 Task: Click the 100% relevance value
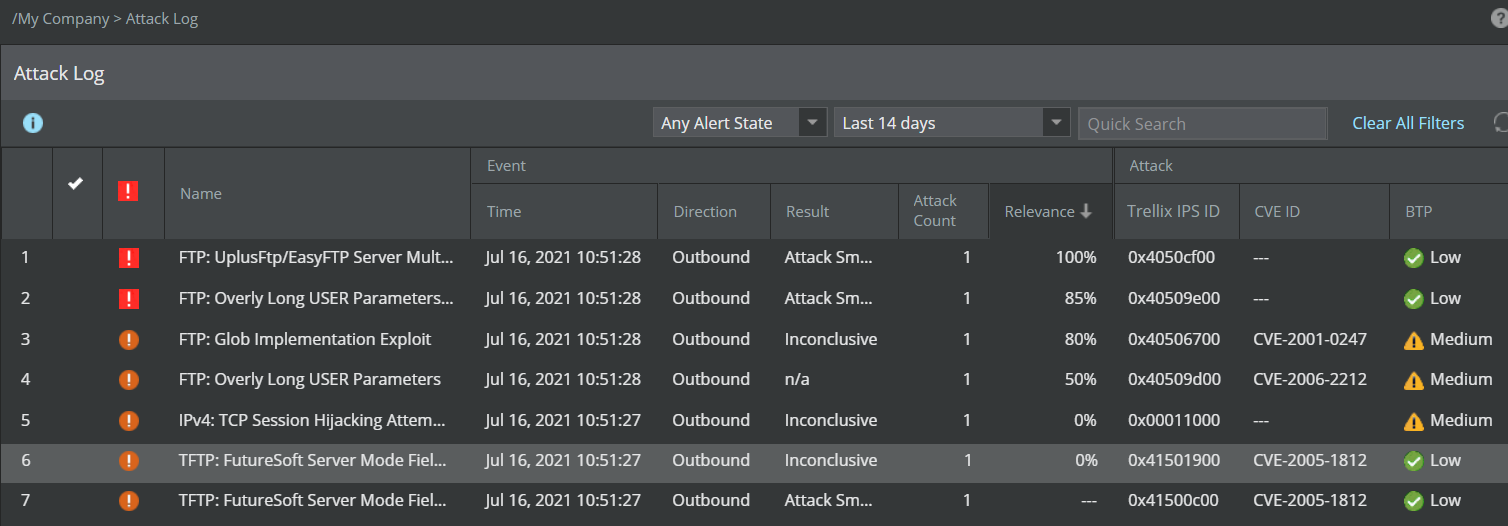pyautogui.click(x=1076, y=257)
